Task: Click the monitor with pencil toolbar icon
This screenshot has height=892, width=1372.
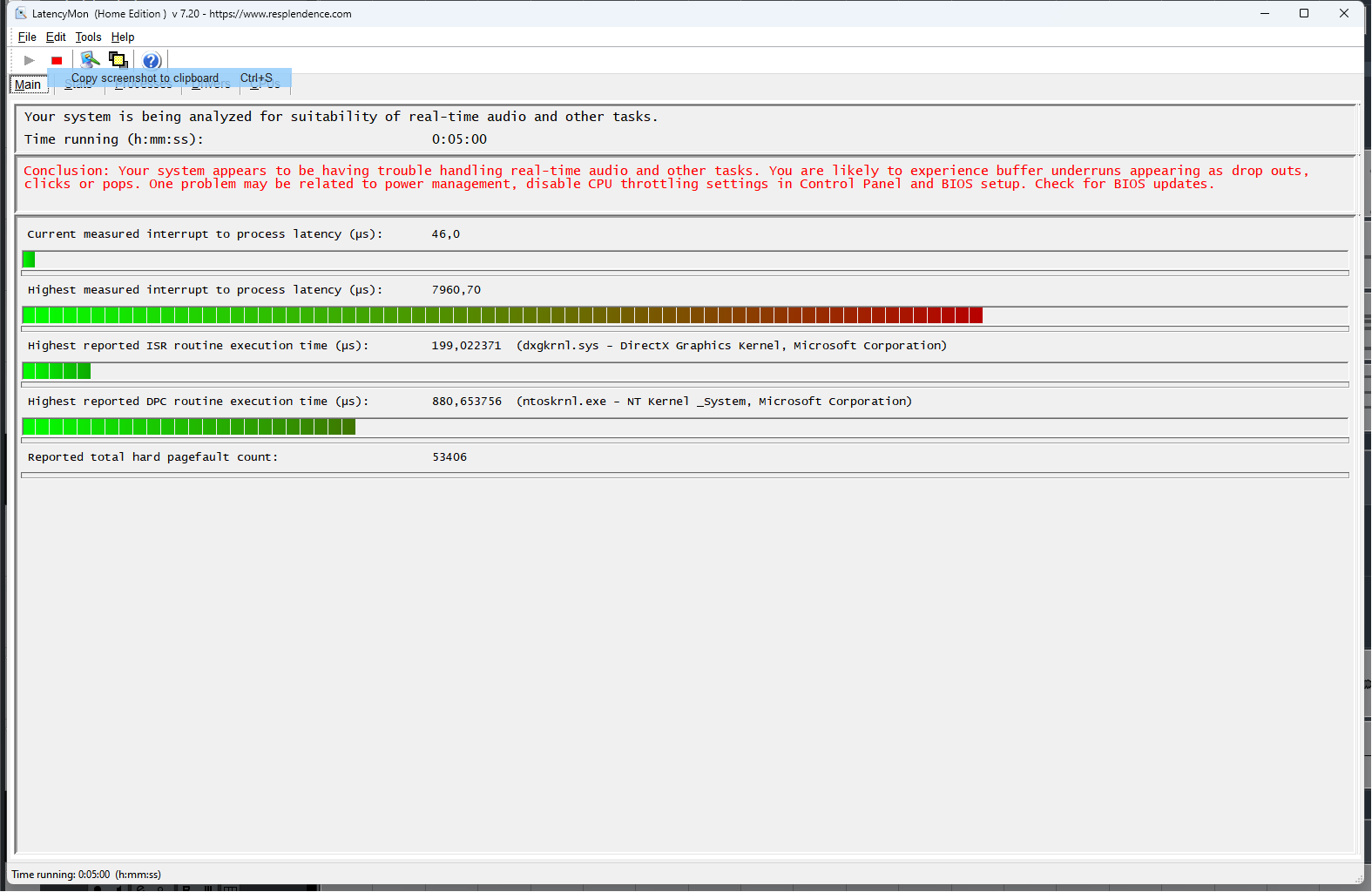Action: tap(90, 60)
